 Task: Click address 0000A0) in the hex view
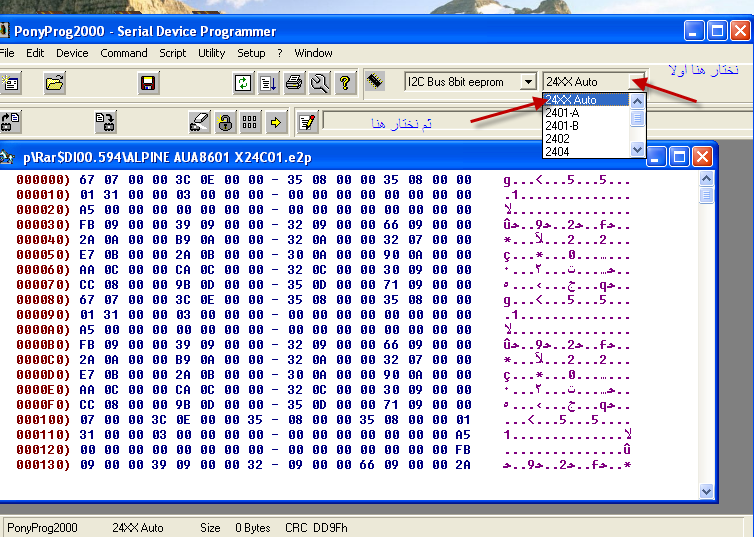pyautogui.click(x=43, y=330)
